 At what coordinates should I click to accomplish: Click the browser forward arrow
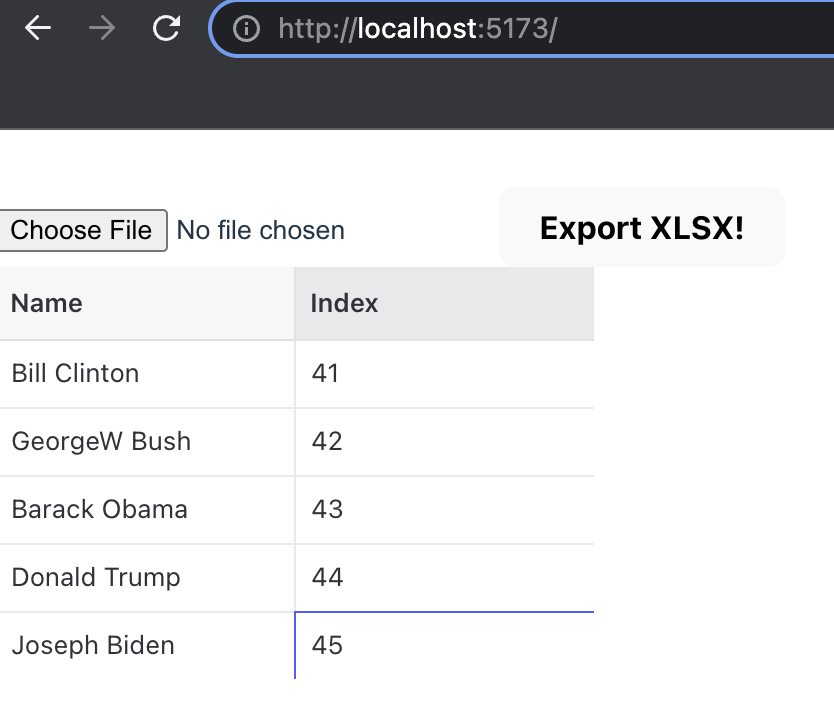click(101, 28)
